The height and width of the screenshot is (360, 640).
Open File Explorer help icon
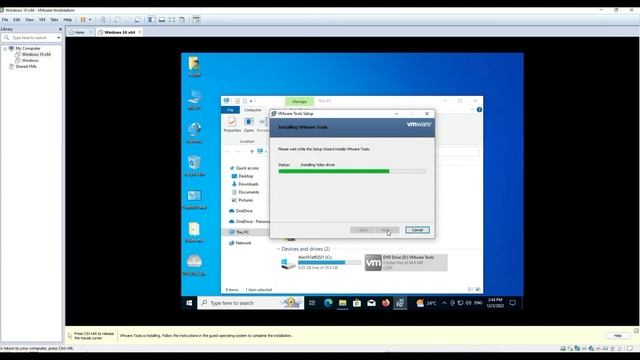point(479,109)
